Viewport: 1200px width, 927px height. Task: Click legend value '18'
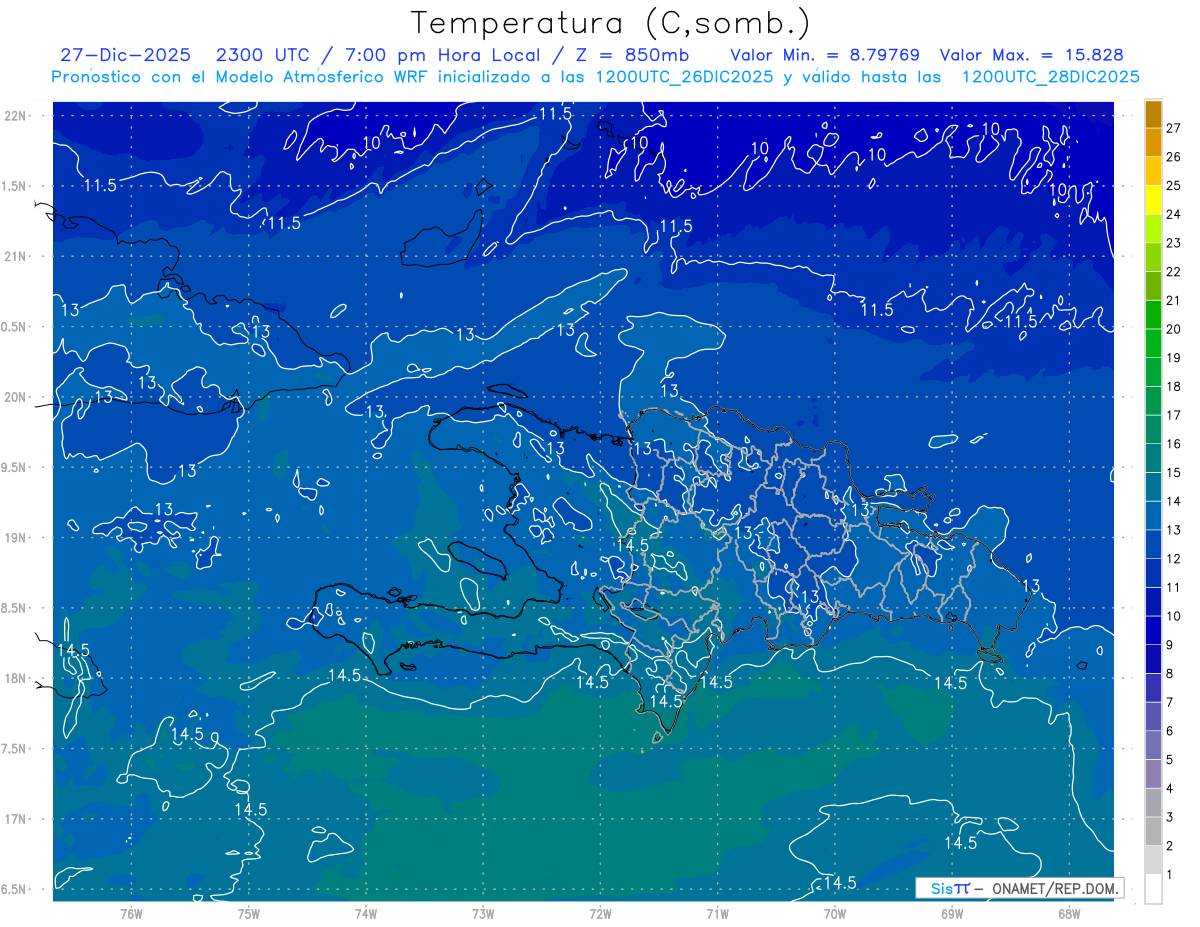tap(1174, 387)
